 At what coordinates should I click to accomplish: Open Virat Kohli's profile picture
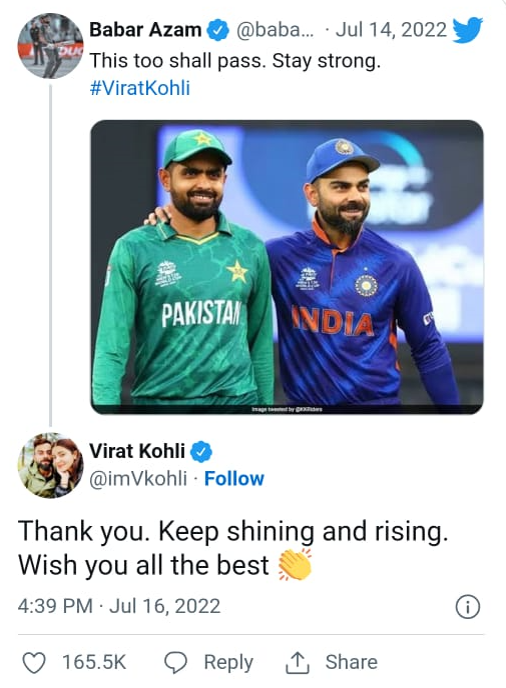tap(50, 466)
